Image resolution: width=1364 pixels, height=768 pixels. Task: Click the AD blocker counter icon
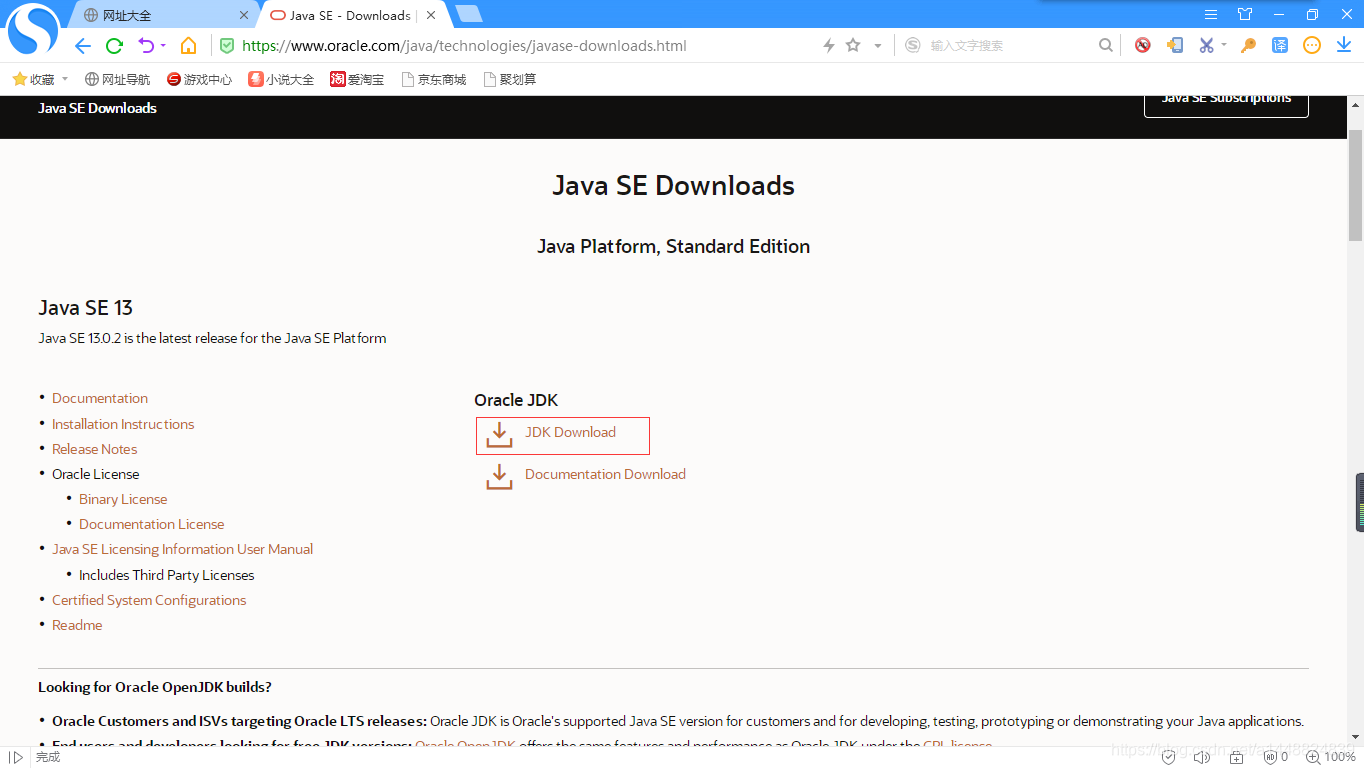click(x=1276, y=758)
